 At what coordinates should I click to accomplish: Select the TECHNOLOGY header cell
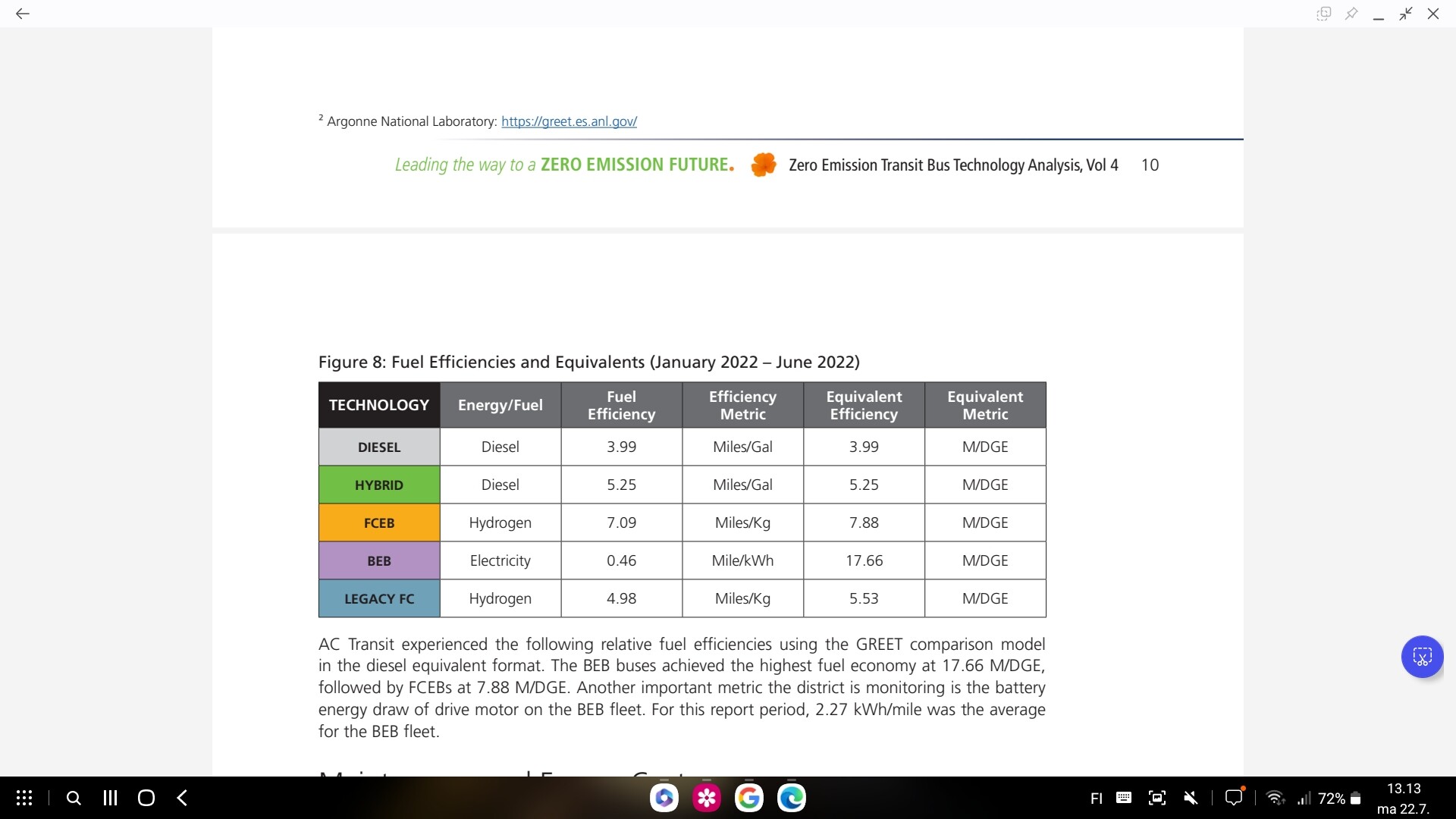(x=379, y=405)
